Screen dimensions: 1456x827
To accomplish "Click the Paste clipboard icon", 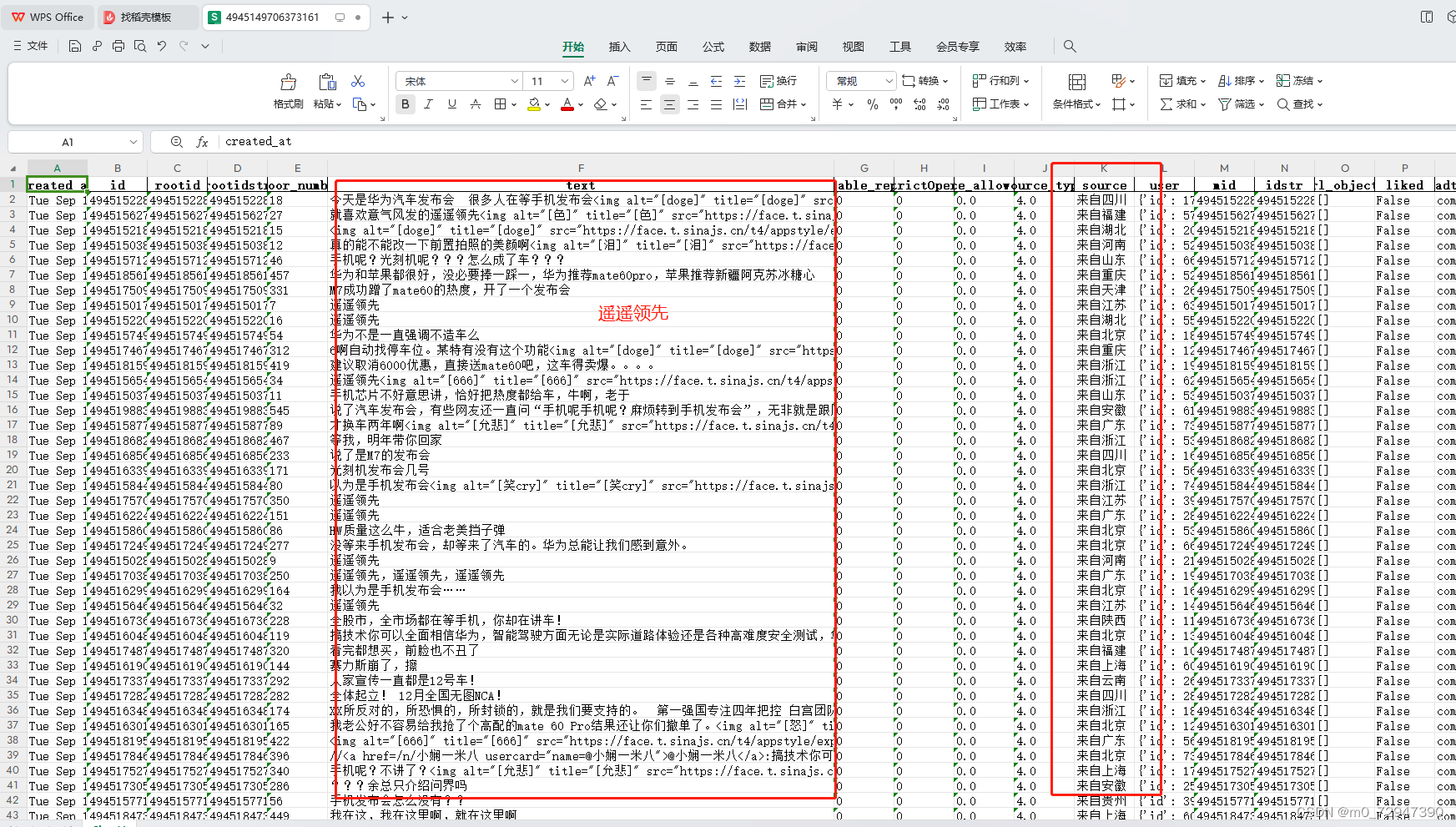I will pyautogui.click(x=327, y=82).
